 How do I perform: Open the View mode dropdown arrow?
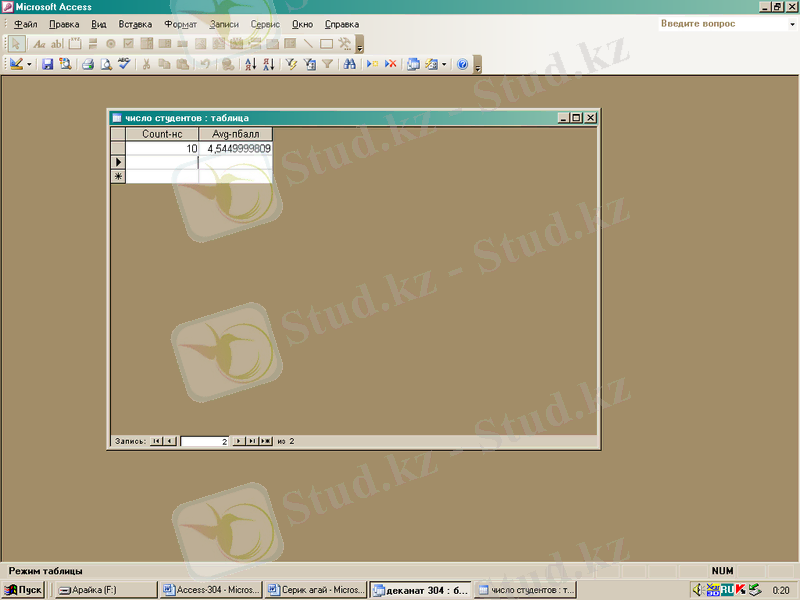click(29, 64)
